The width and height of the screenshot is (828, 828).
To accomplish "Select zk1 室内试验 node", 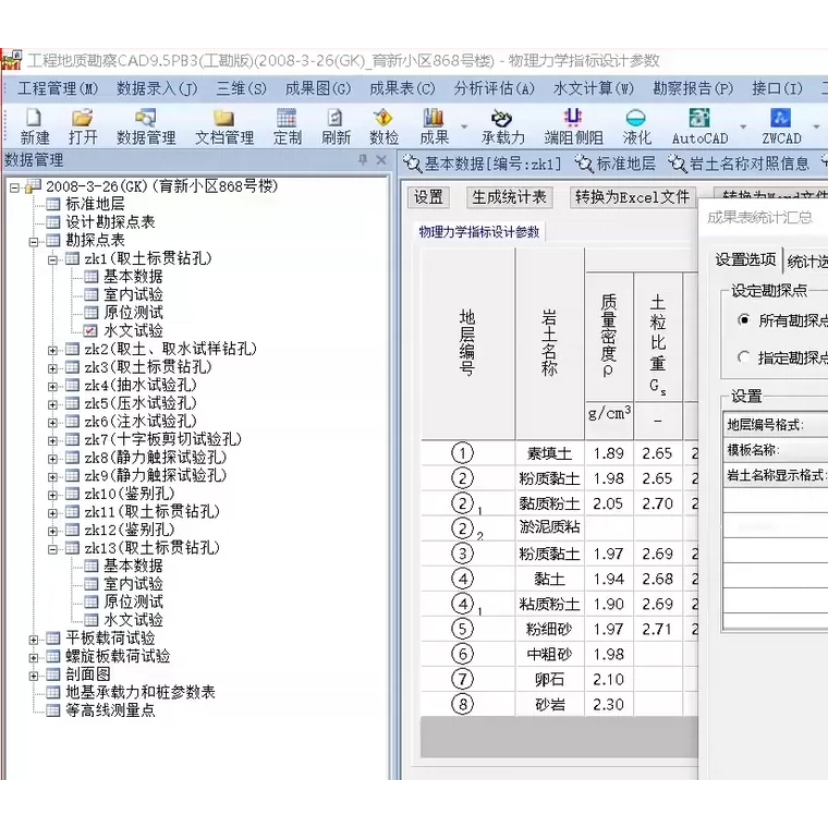I will click(x=133, y=294).
